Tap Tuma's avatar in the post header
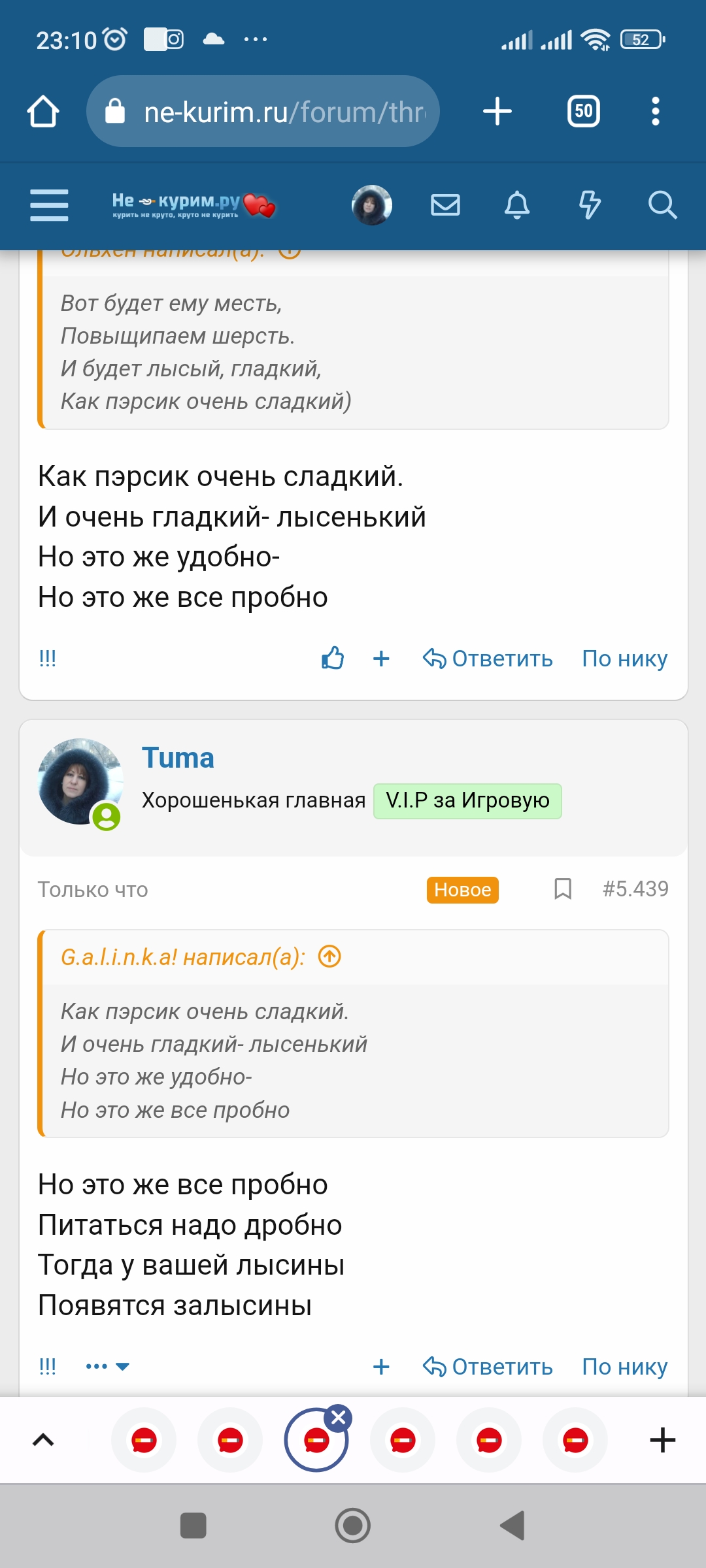 click(x=80, y=781)
